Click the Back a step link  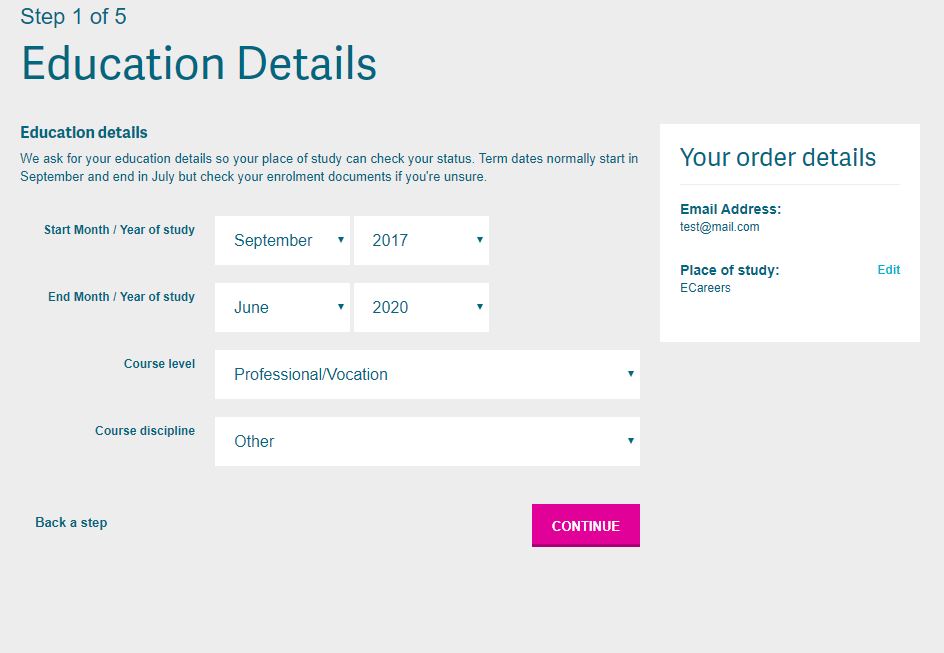click(70, 522)
